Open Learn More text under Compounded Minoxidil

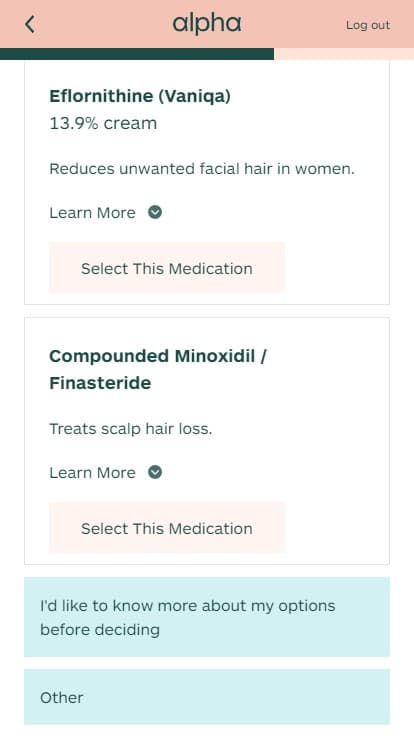[92, 473]
